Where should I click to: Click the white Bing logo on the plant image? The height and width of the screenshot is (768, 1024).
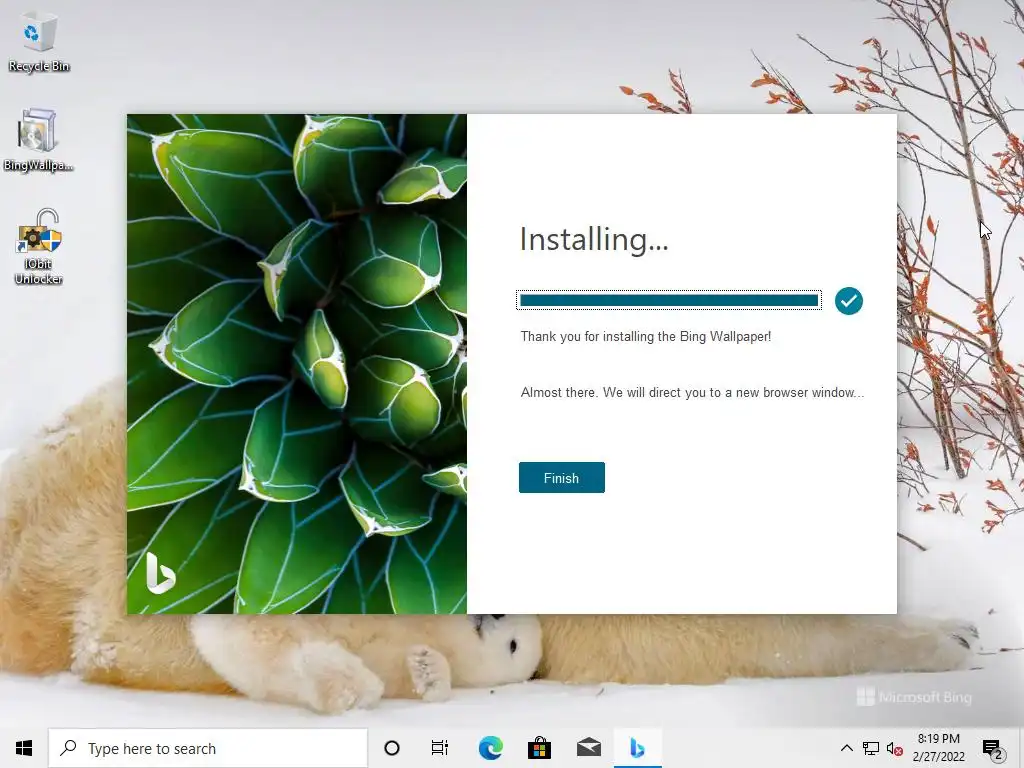point(160,573)
